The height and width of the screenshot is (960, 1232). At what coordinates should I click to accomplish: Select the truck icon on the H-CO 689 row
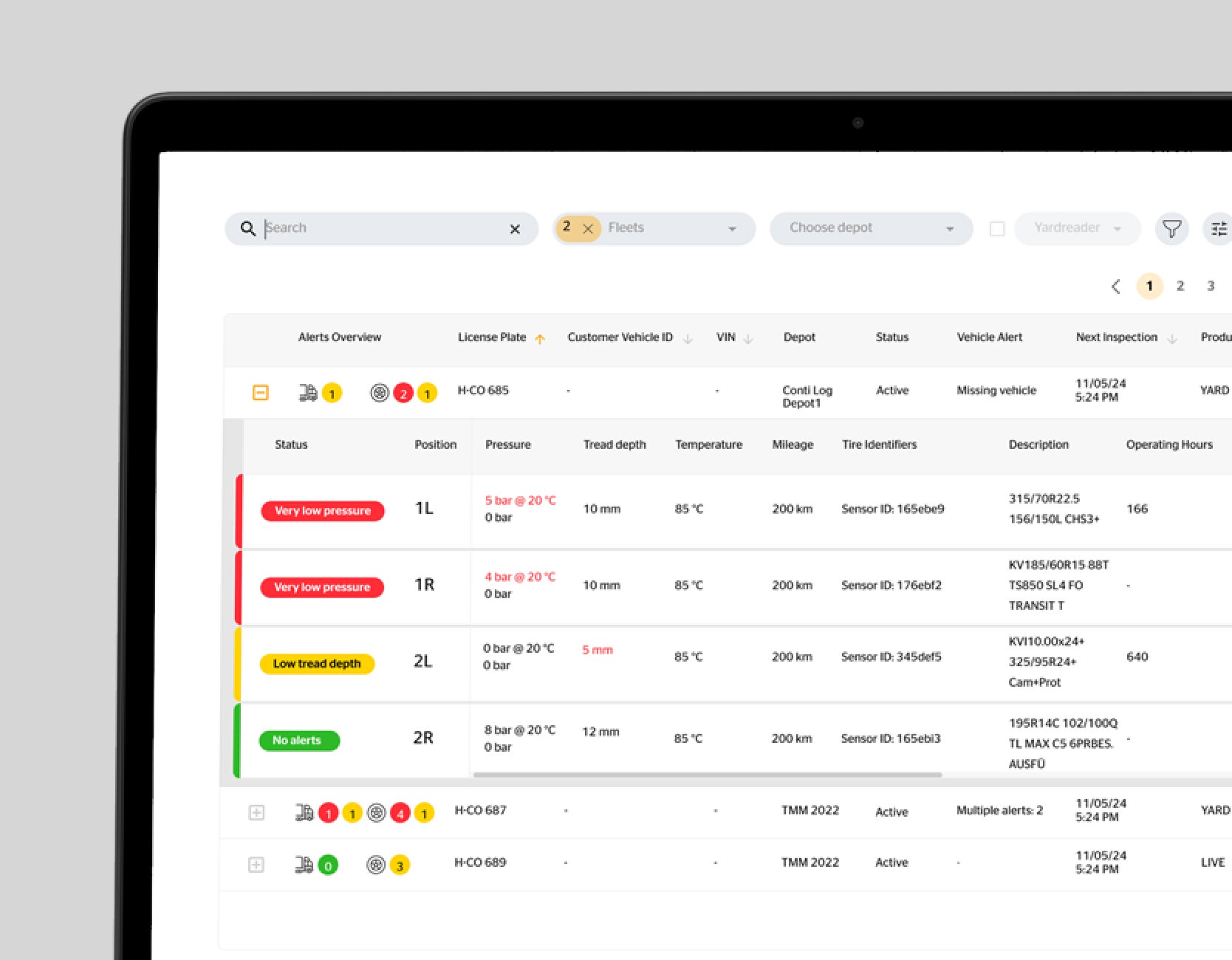pyautogui.click(x=302, y=863)
